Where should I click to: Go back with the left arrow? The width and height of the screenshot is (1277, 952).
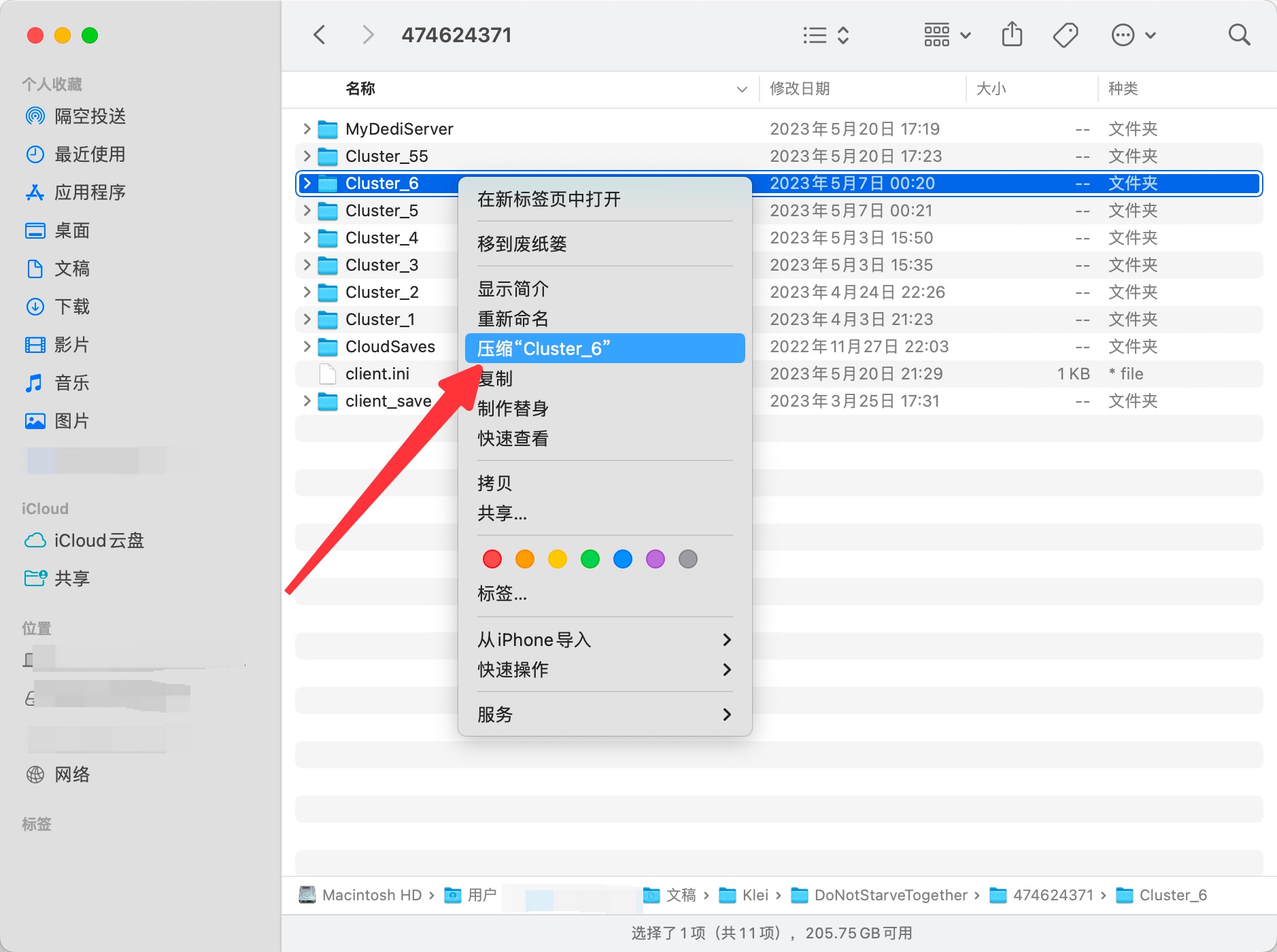click(320, 35)
